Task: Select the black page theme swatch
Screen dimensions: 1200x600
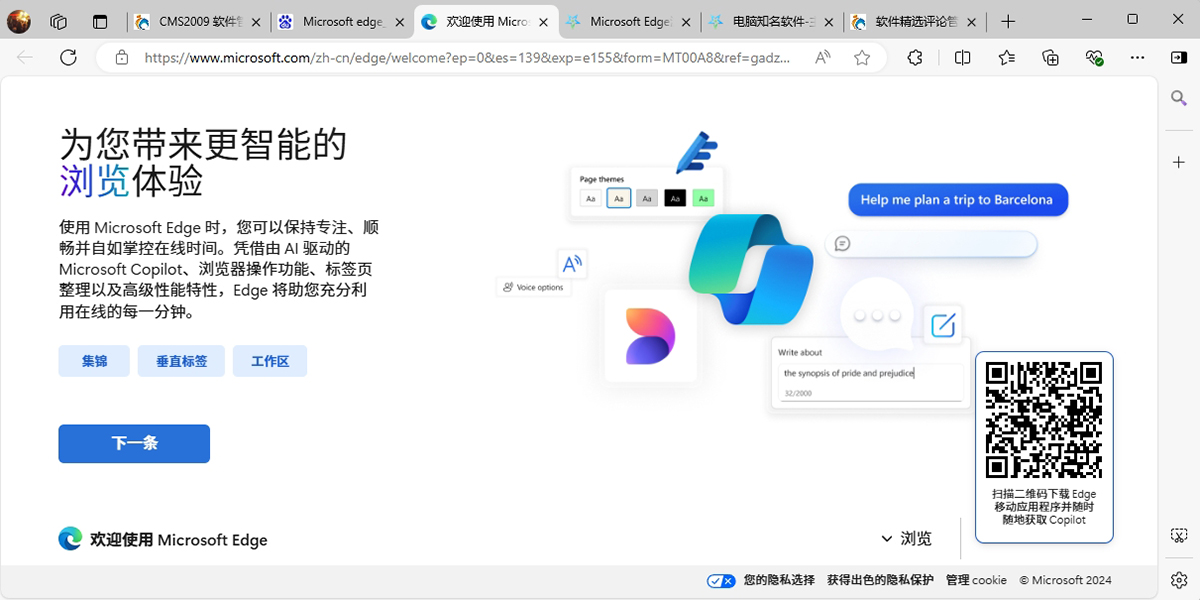Action: click(675, 198)
